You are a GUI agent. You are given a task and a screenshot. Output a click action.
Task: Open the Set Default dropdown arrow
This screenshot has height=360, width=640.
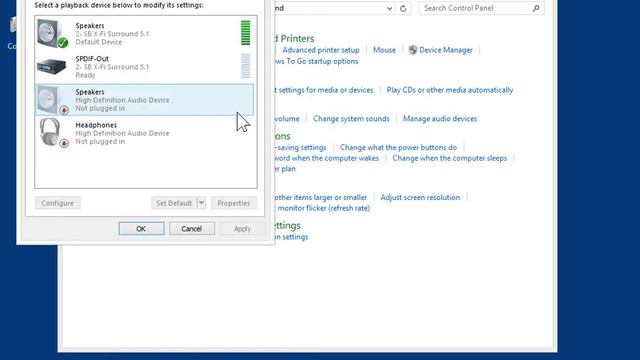[201, 203]
